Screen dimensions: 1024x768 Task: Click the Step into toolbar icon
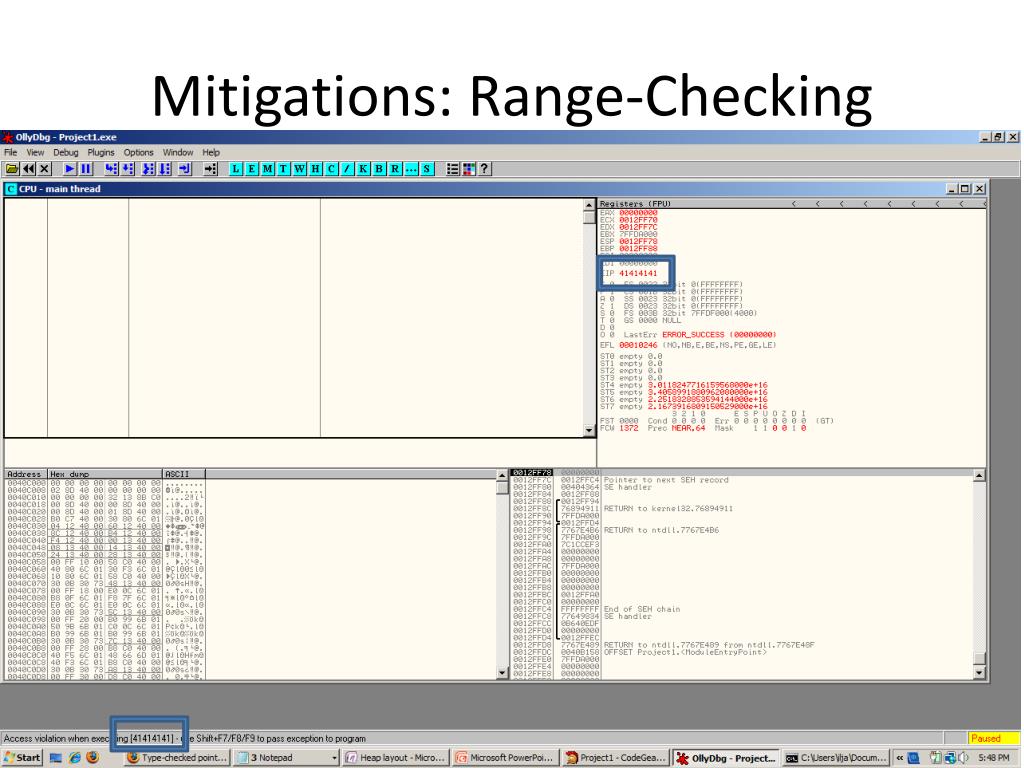coord(112,168)
